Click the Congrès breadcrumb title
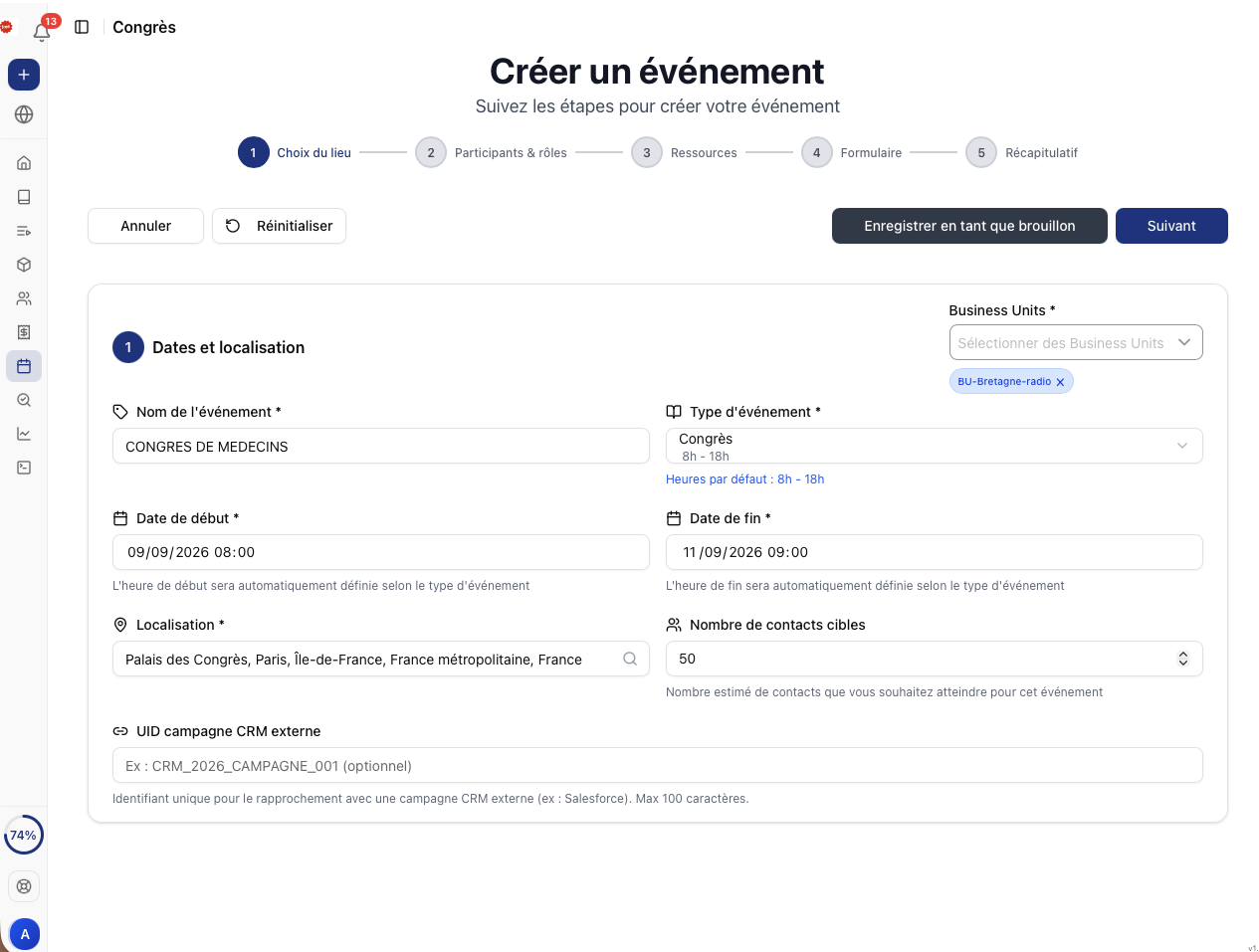The height and width of the screenshot is (952, 1259). point(144,27)
